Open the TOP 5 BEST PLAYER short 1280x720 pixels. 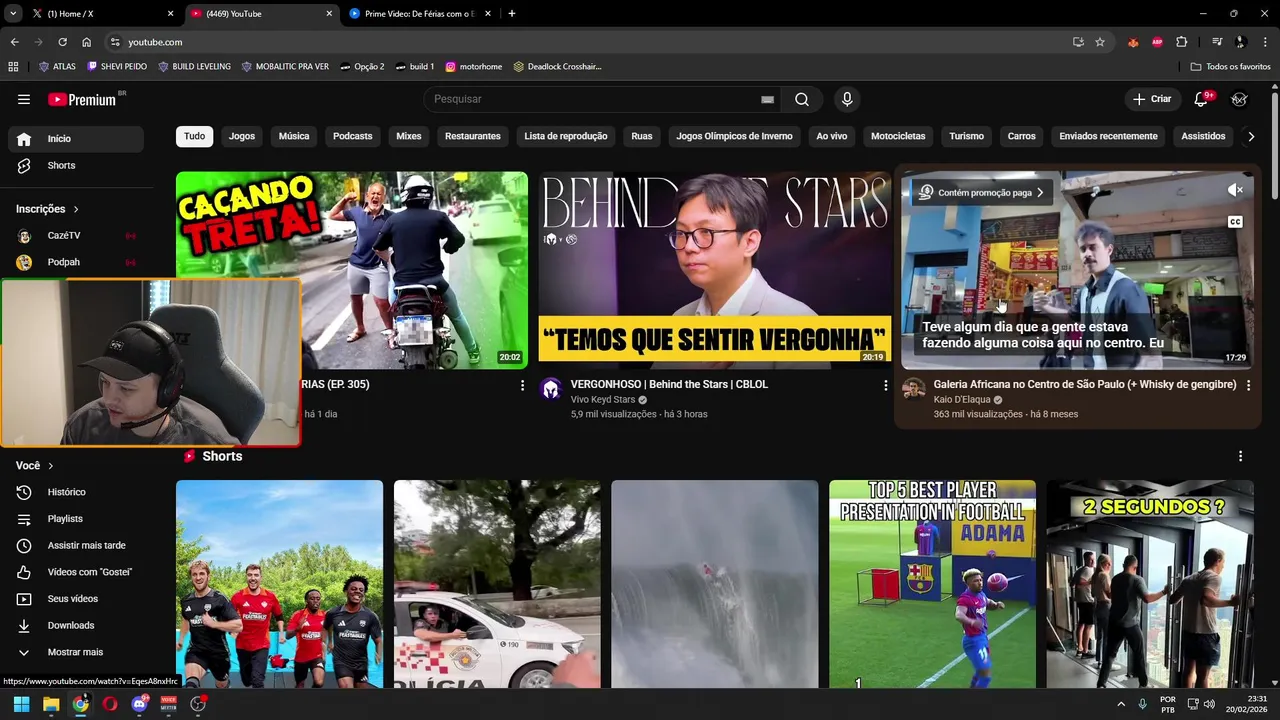click(x=932, y=584)
